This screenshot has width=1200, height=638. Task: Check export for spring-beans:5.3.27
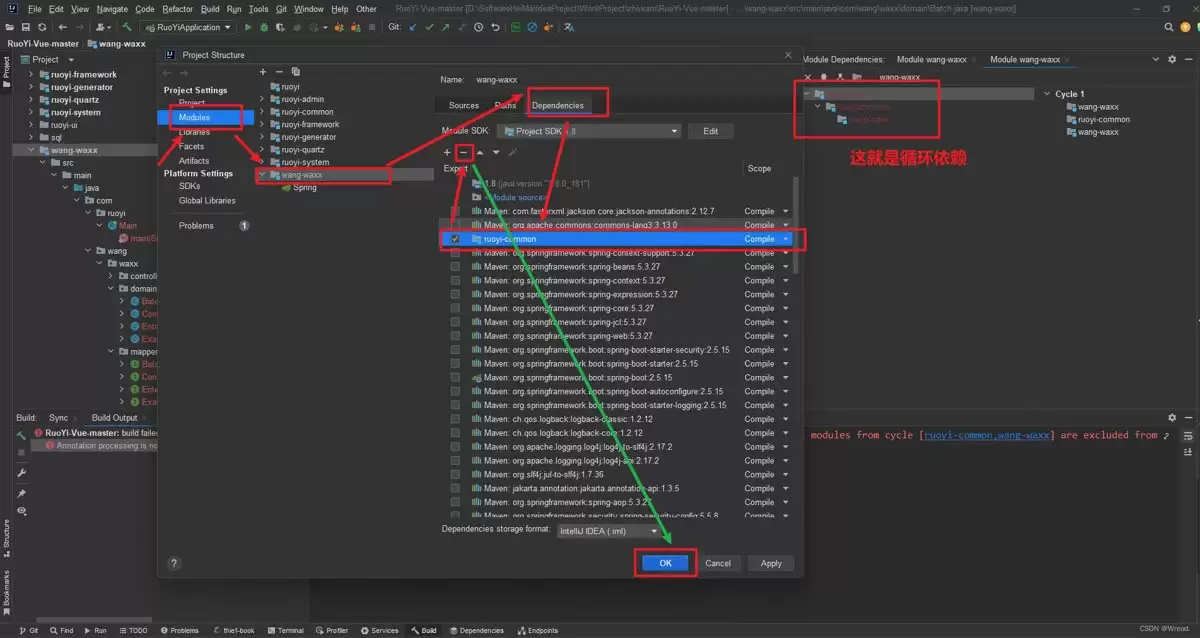(455, 267)
